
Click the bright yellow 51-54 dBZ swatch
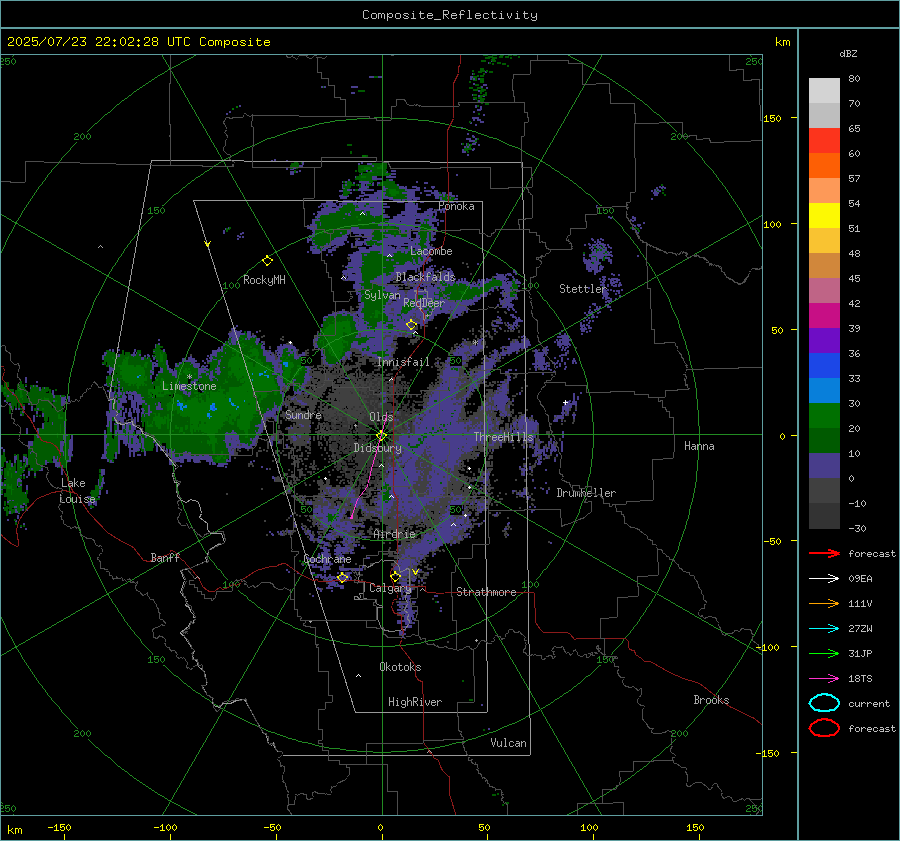[x=824, y=216]
